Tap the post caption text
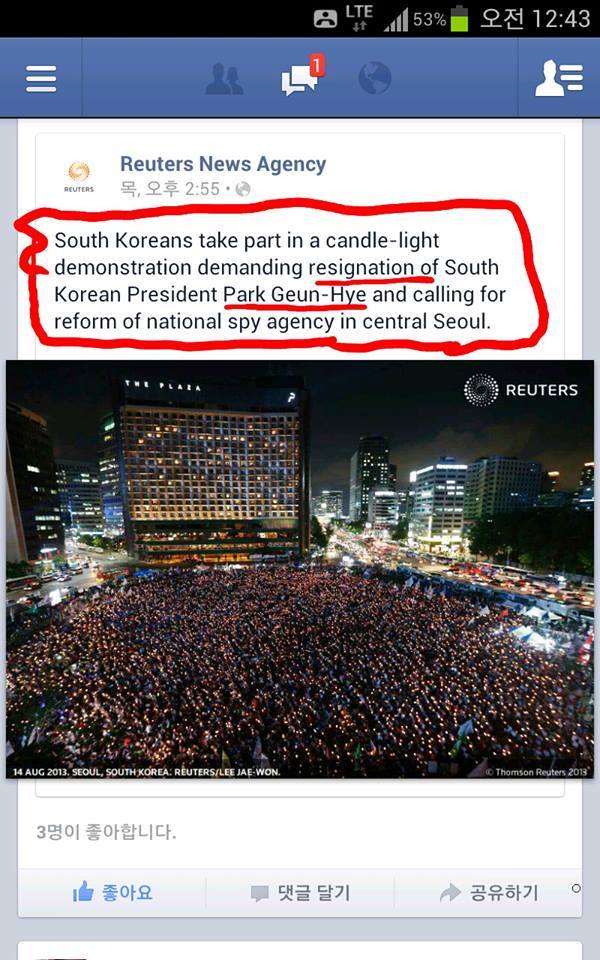Viewport: 600px width, 960px height. coord(280,280)
